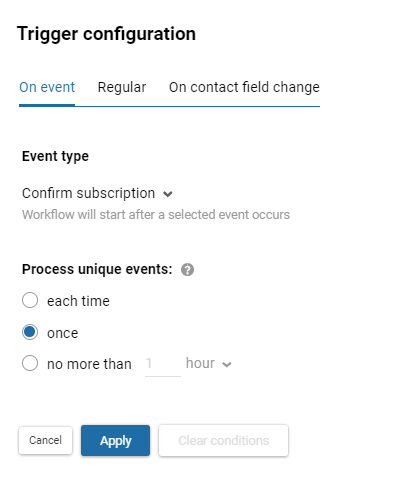
Task: Click the Clear conditions button
Action: [x=223, y=440]
